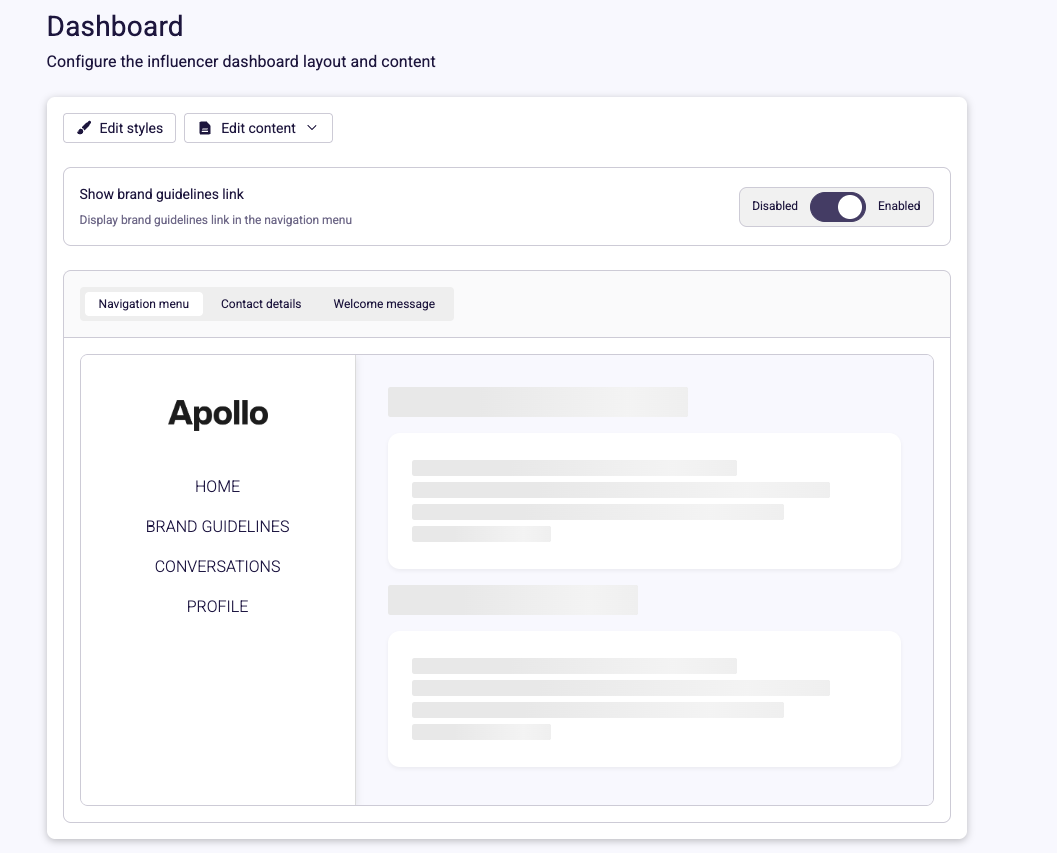This screenshot has width=1057, height=853.
Task: Select PROFILE in the dashboard preview menu
Action: point(217,606)
